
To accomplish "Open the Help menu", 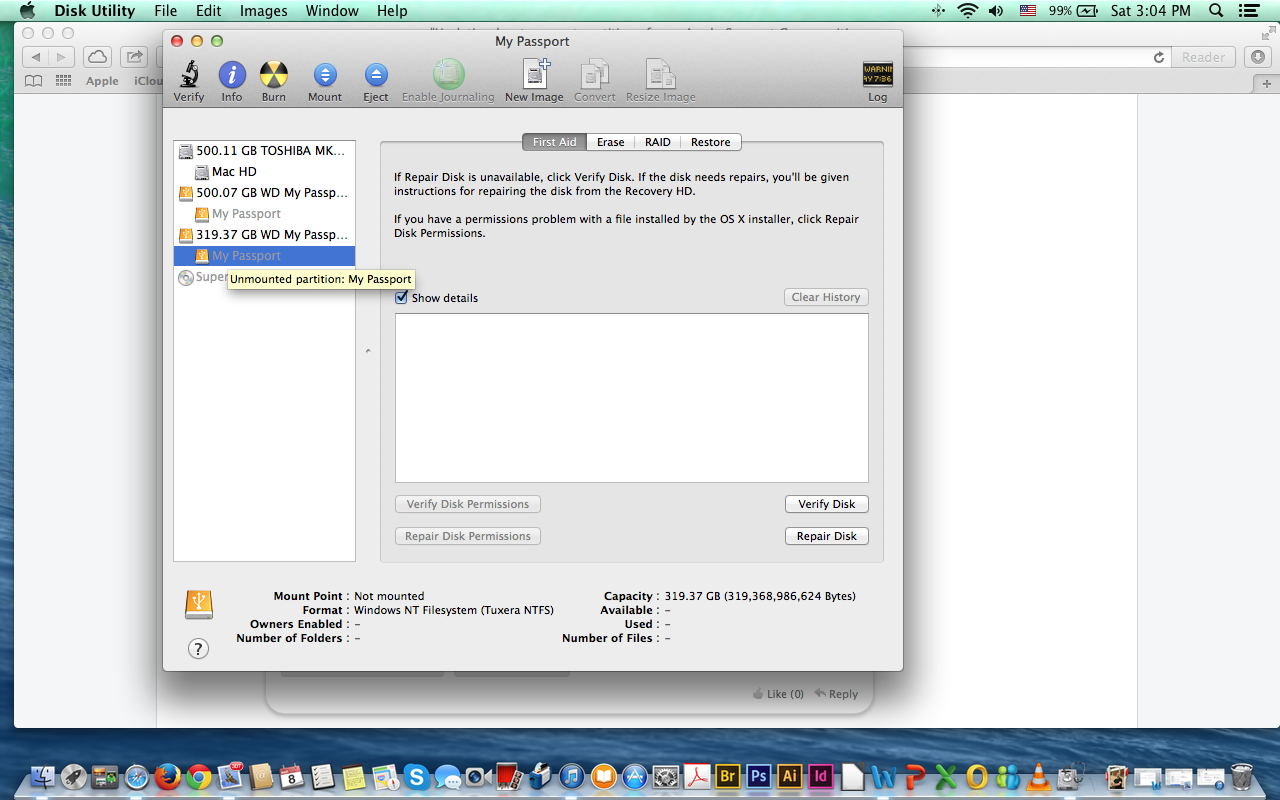I will [x=392, y=11].
